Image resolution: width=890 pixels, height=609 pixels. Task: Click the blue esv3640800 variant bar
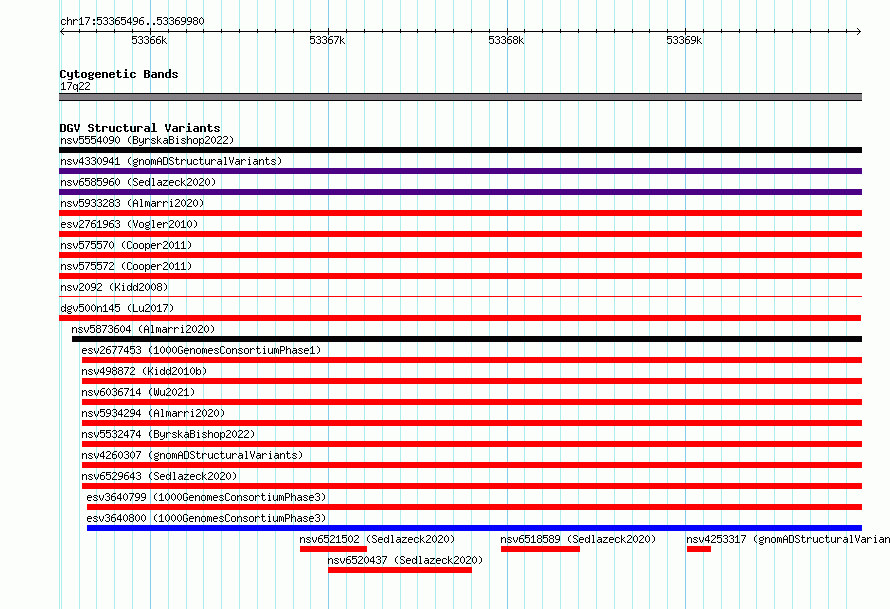(x=475, y=528)
